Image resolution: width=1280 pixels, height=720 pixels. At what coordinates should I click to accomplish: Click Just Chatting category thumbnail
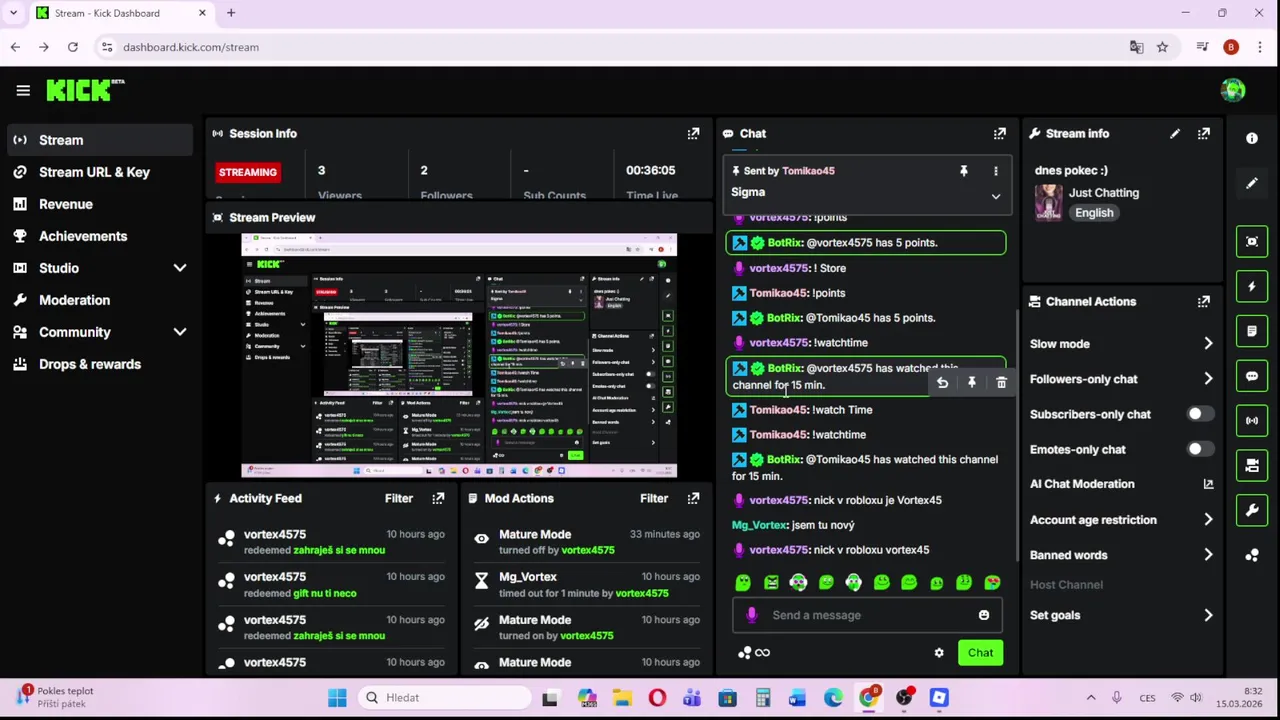[x=1048, y=202]
